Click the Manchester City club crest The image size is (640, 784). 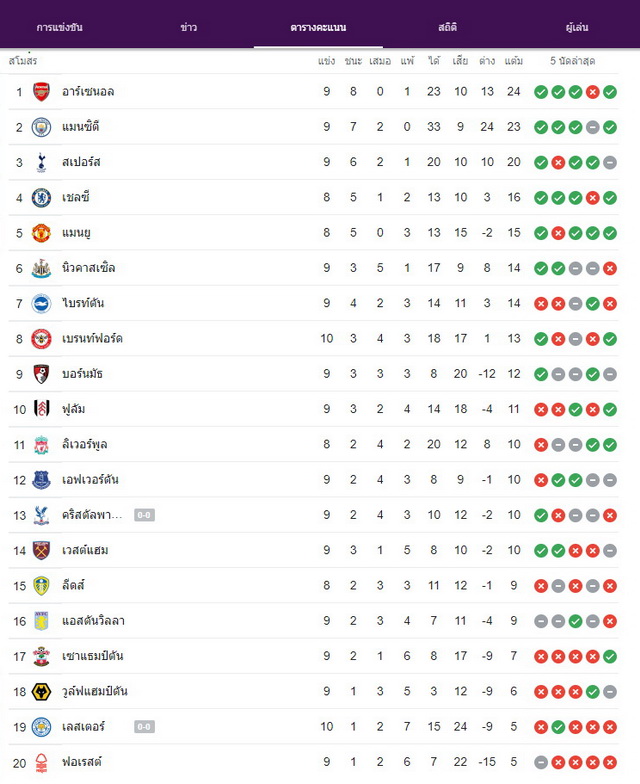point(42,127)
